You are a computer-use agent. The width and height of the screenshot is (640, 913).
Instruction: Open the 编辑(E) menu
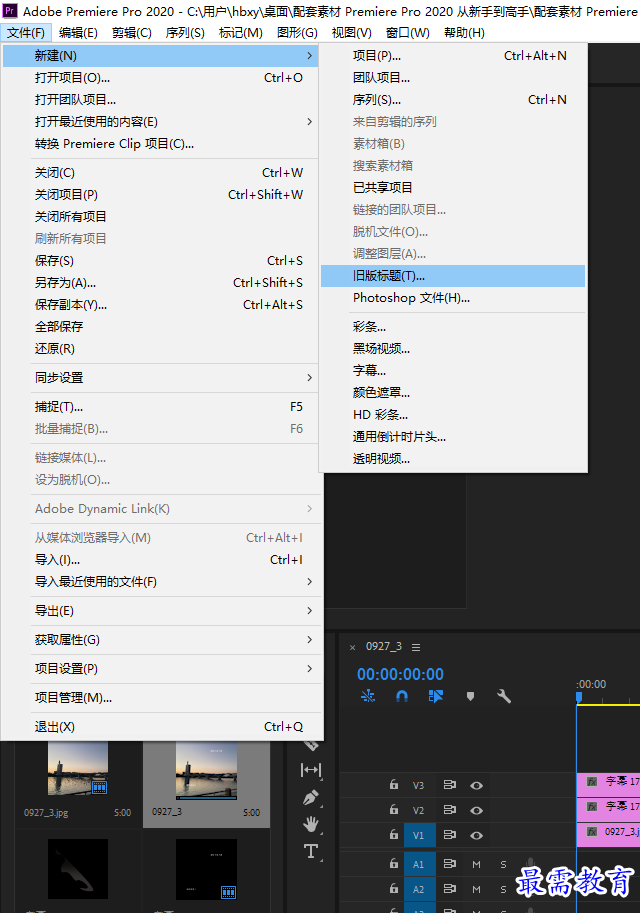(78, 33)
